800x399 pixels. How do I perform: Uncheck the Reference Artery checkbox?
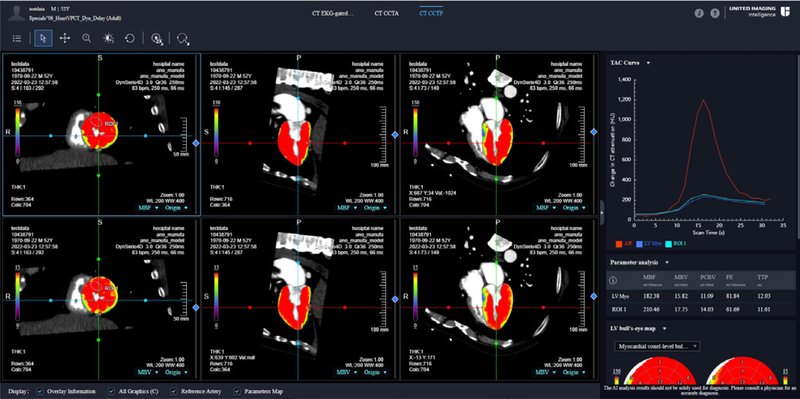coord(174,391)
